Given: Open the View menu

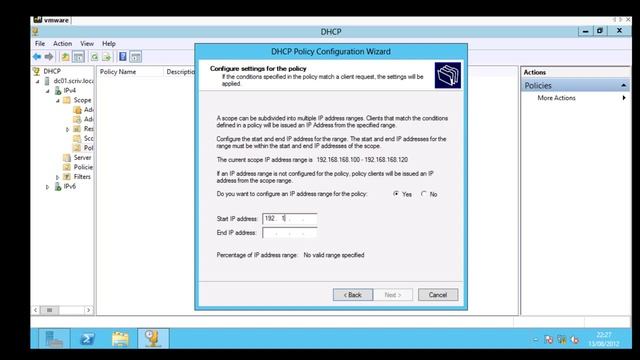Looking at the screenshot, I should pyautogui.click(x=87, y=43).
